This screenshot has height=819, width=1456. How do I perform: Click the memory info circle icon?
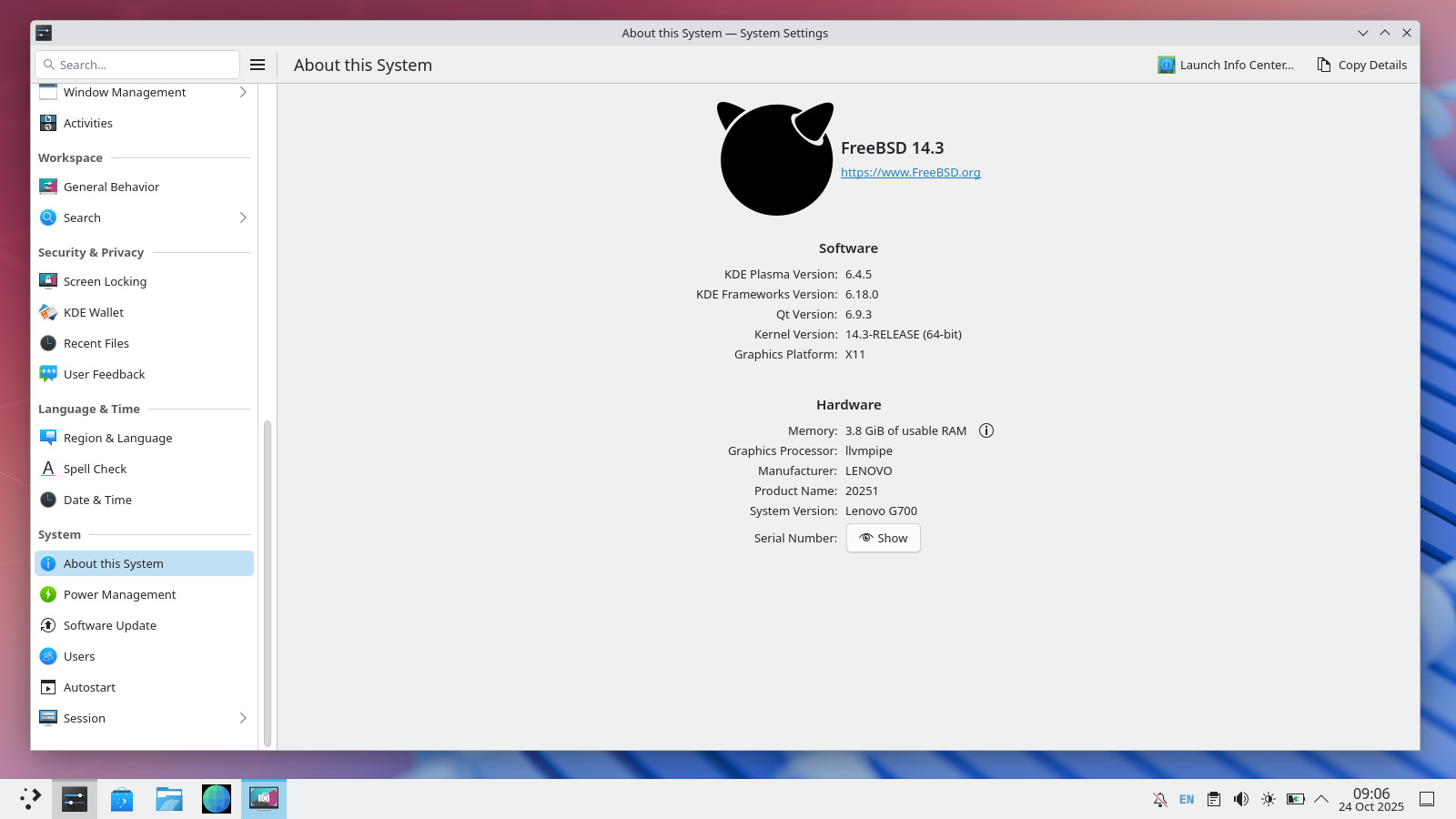pyautogui.click(x=986, y=430)
